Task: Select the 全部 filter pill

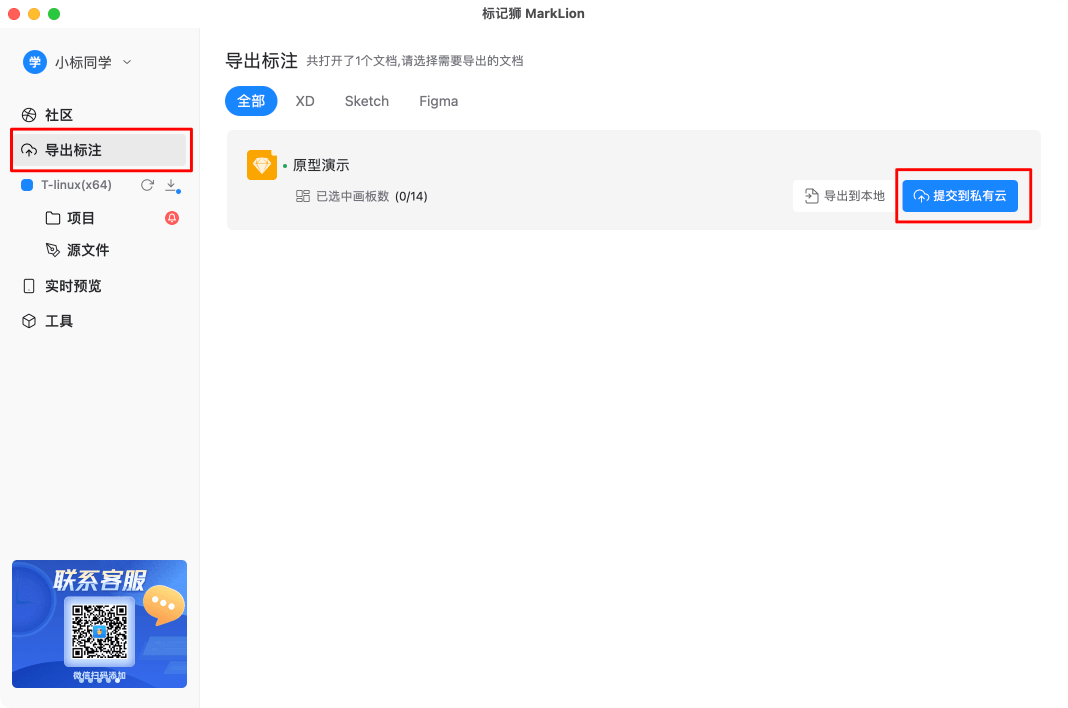Action: pos(251,101)
